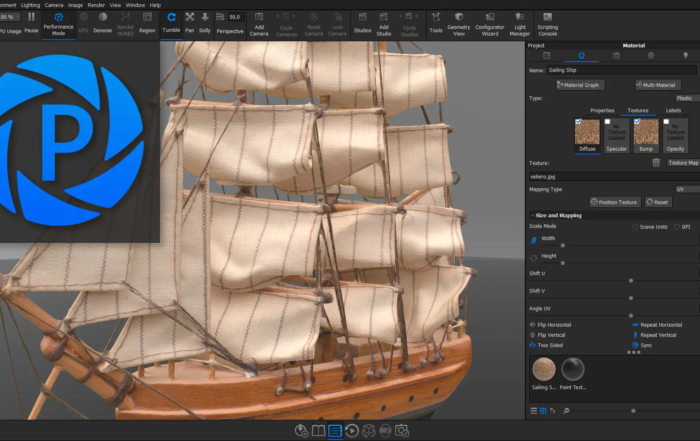Open the Help menu

click(155, 5)
